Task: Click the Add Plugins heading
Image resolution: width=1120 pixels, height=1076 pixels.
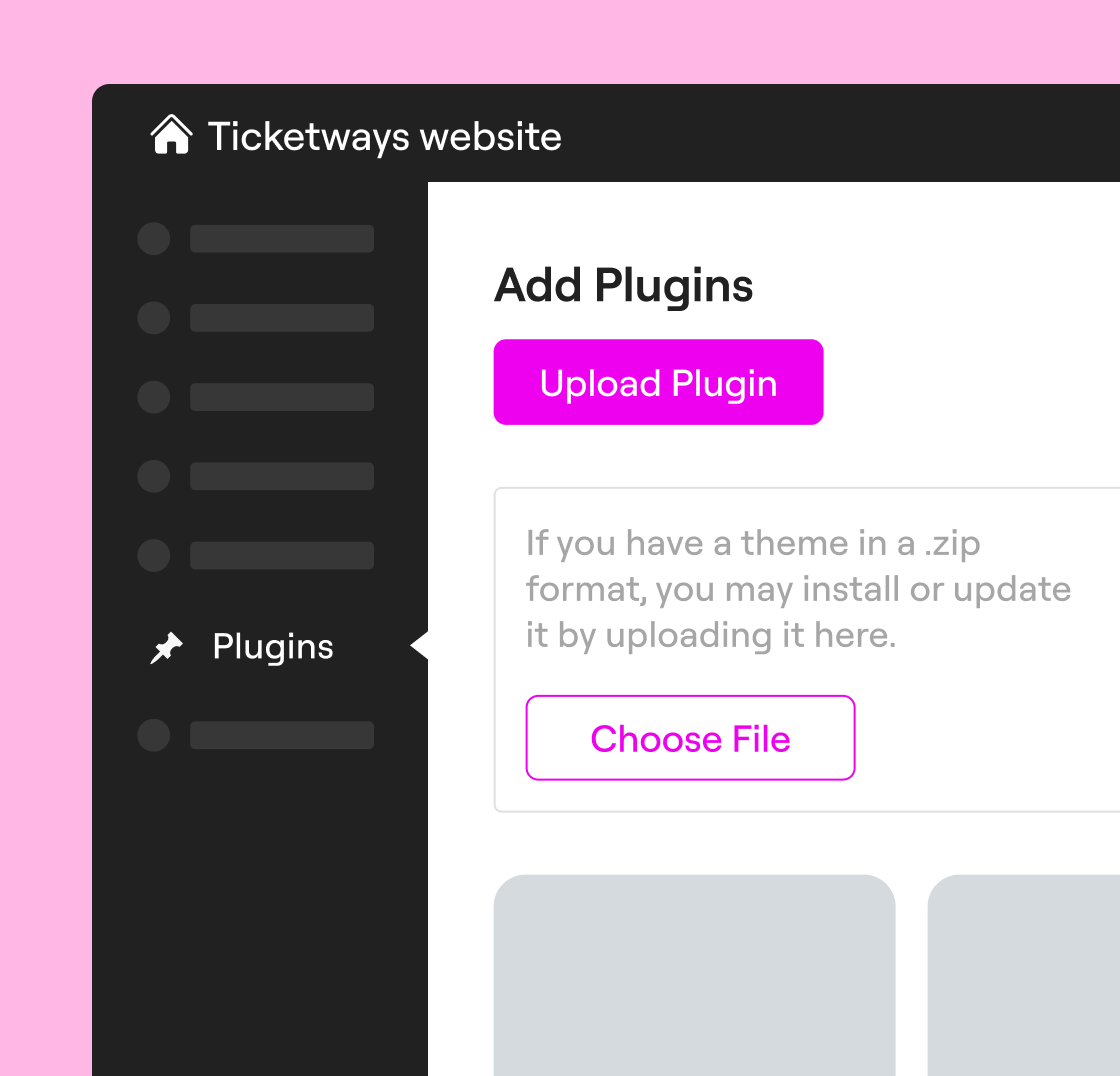Action: pyautogui.click(x=623, y=285)
